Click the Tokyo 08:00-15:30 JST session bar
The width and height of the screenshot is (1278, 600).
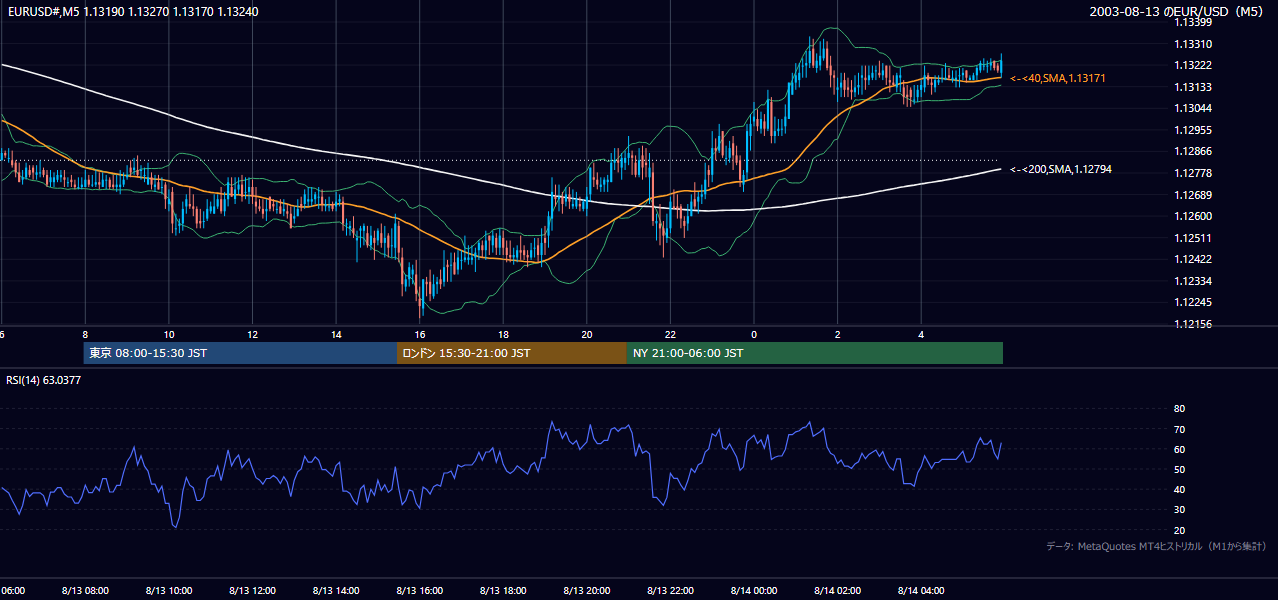240,353
